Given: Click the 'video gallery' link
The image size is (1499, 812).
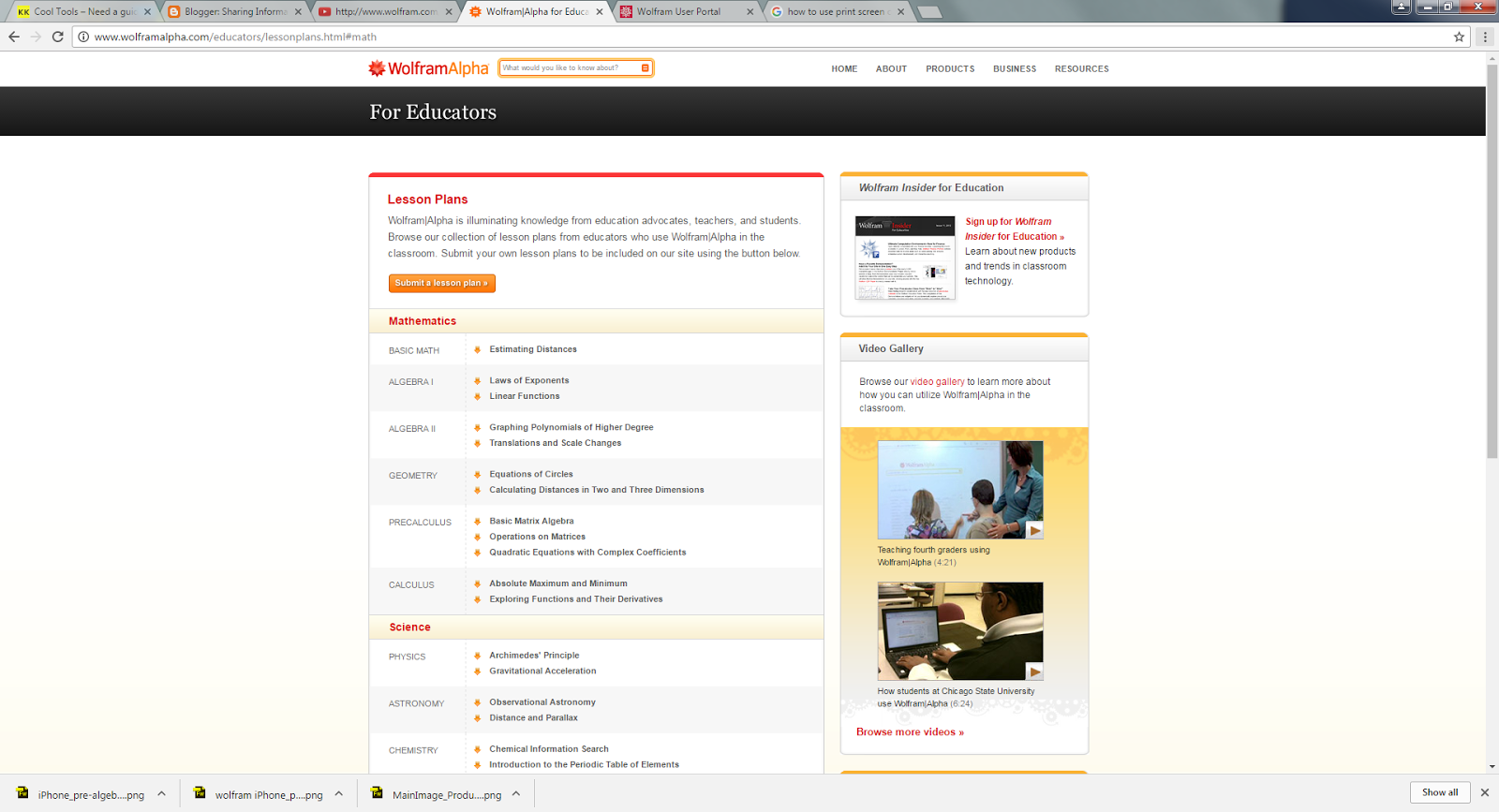Looking at the screenshot, I should click(x=937, y=382).
